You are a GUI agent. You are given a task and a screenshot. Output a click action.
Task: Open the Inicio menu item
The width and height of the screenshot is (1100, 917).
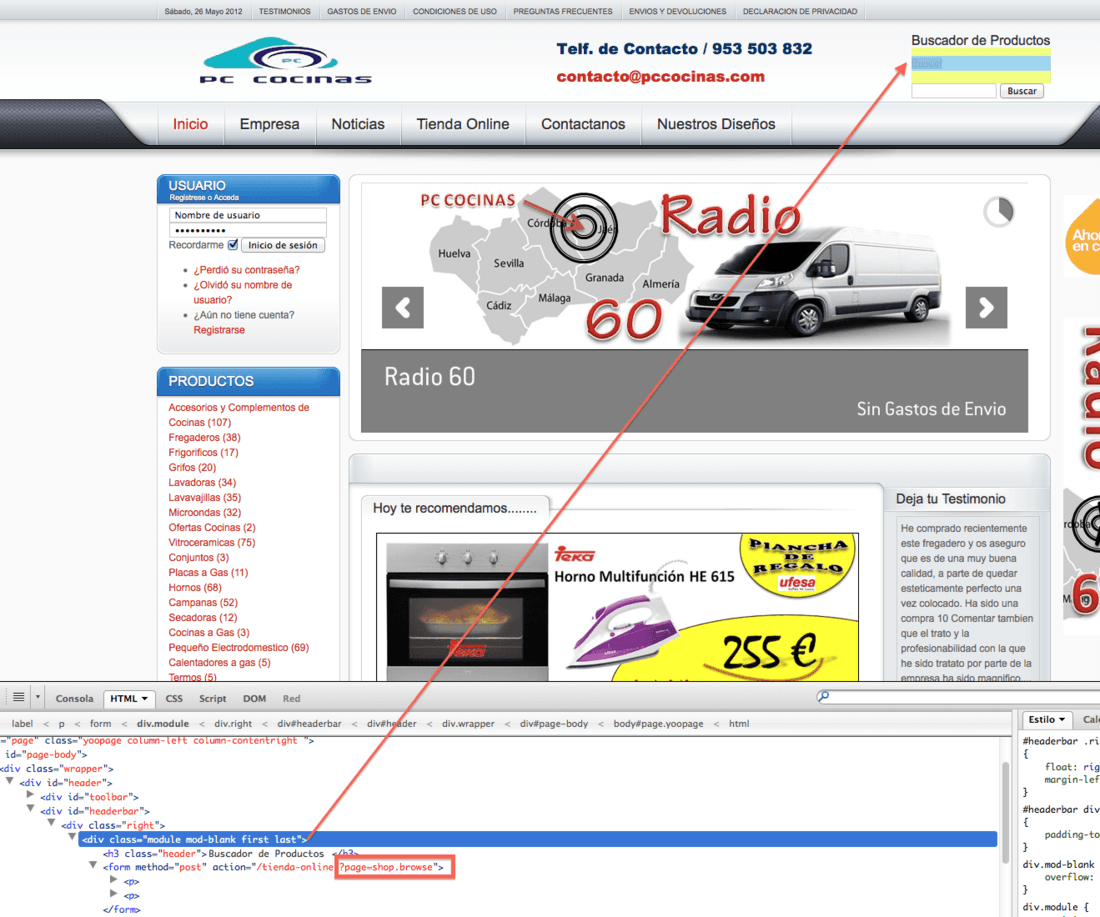click(191, 124)
